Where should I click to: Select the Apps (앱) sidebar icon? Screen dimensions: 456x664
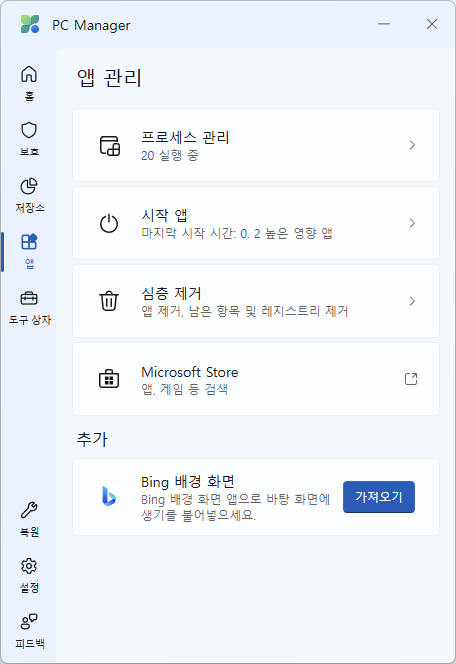coord(29,242)
